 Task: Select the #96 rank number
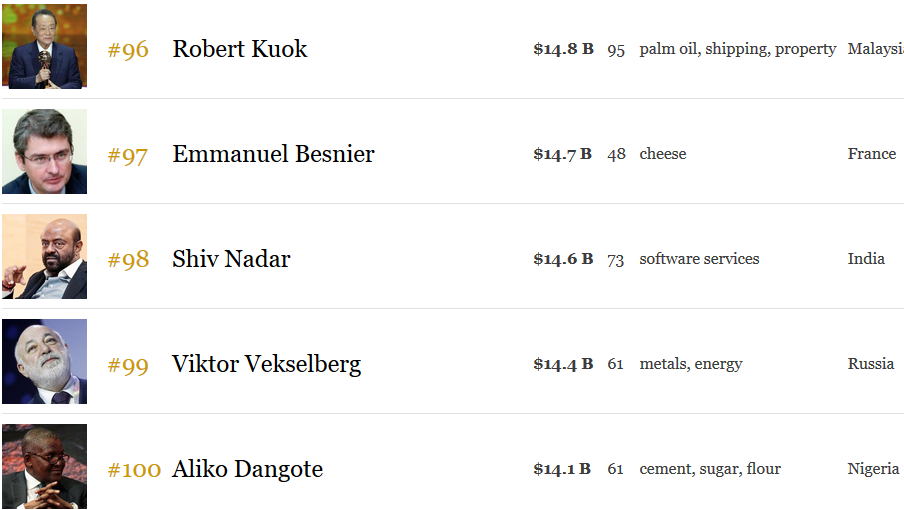(x=128, y=50)
